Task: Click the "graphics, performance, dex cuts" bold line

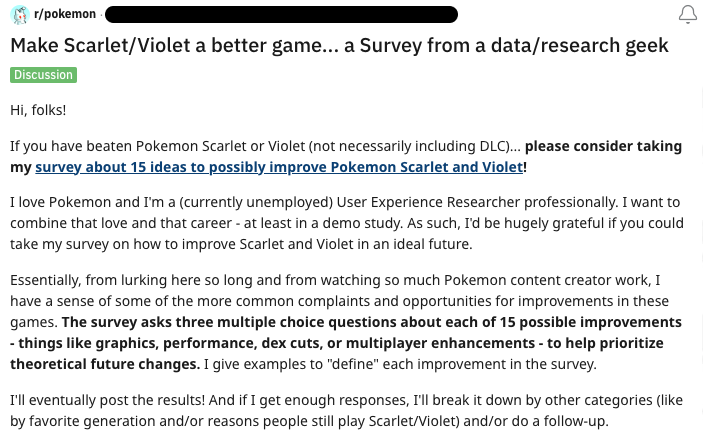Action: (x=337, y=343)
